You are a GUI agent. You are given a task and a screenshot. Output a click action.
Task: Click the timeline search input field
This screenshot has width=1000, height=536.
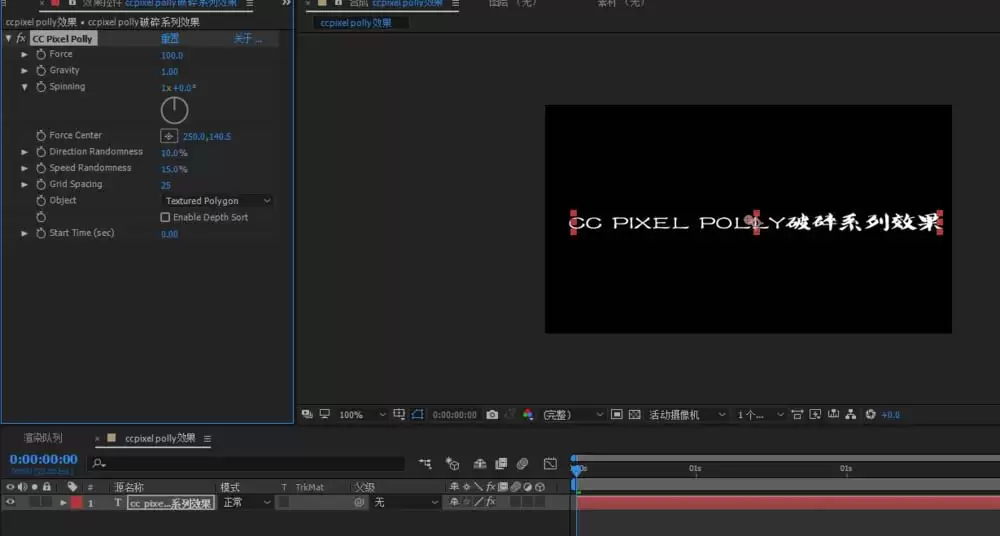tap(247, 464)
